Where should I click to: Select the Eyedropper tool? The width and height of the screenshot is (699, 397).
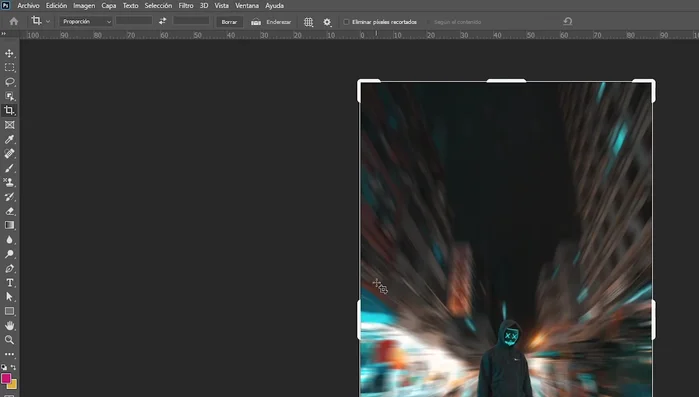[x=9, y=139]
